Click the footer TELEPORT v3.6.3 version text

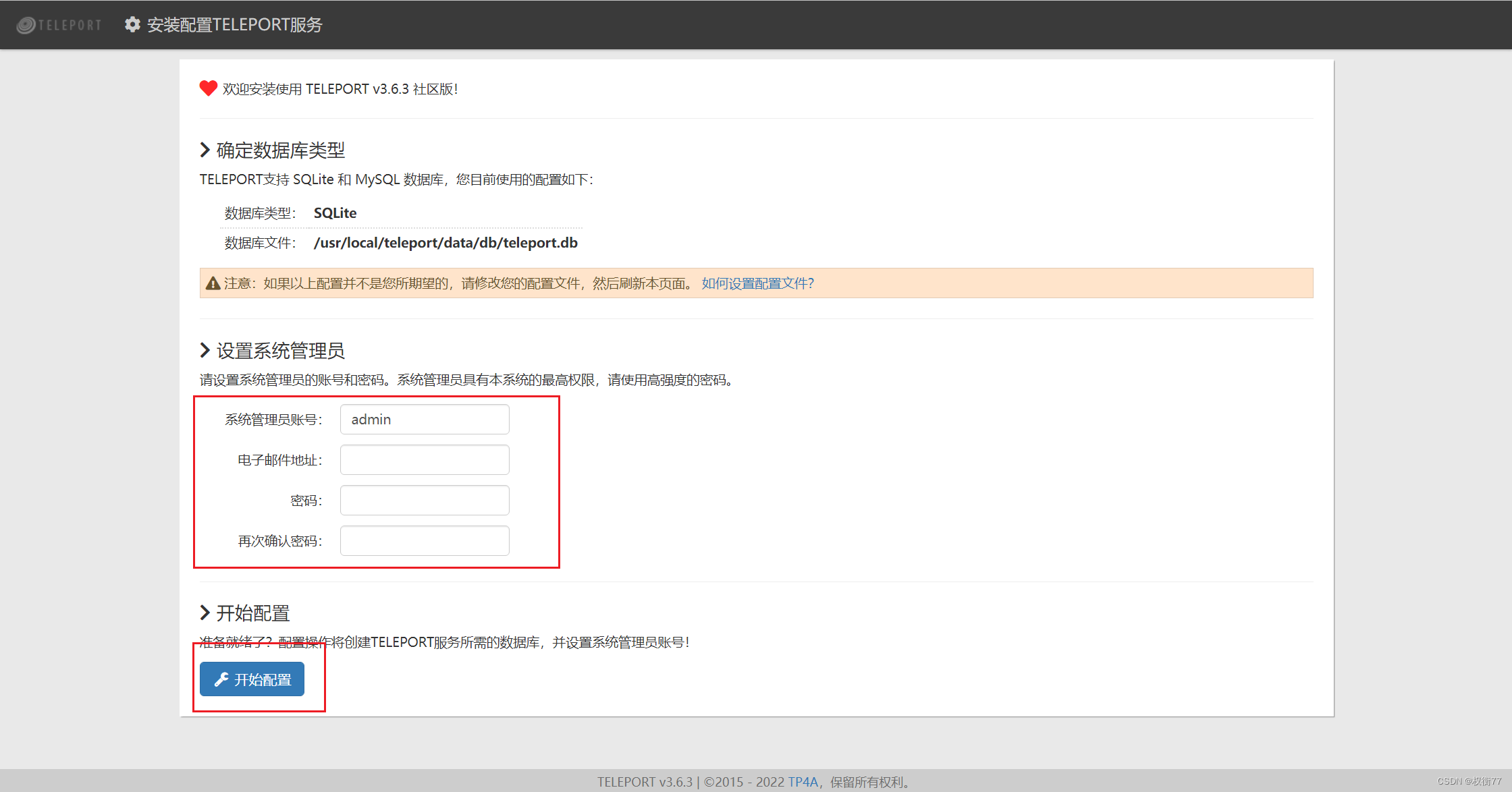645,782
